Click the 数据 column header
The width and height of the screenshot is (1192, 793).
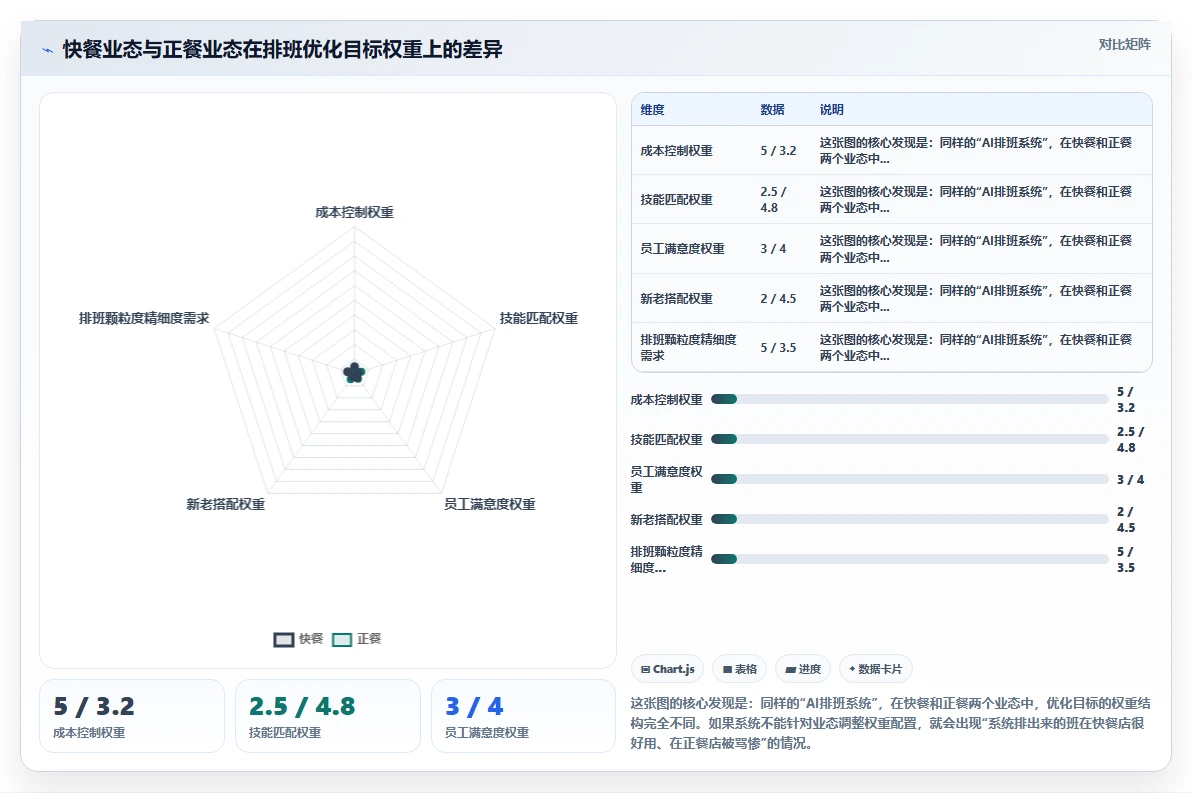[772, 109]
